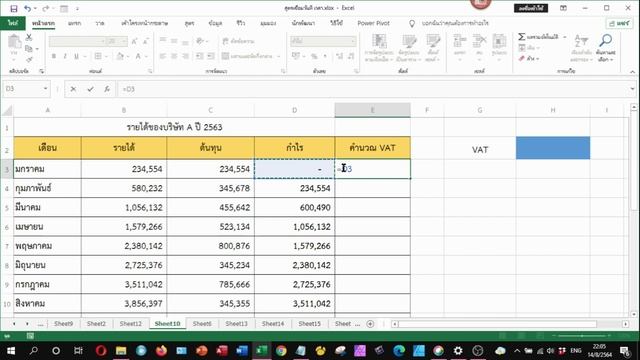
Task: Open Chrome from the taskbar
Action: click(281, 351)
